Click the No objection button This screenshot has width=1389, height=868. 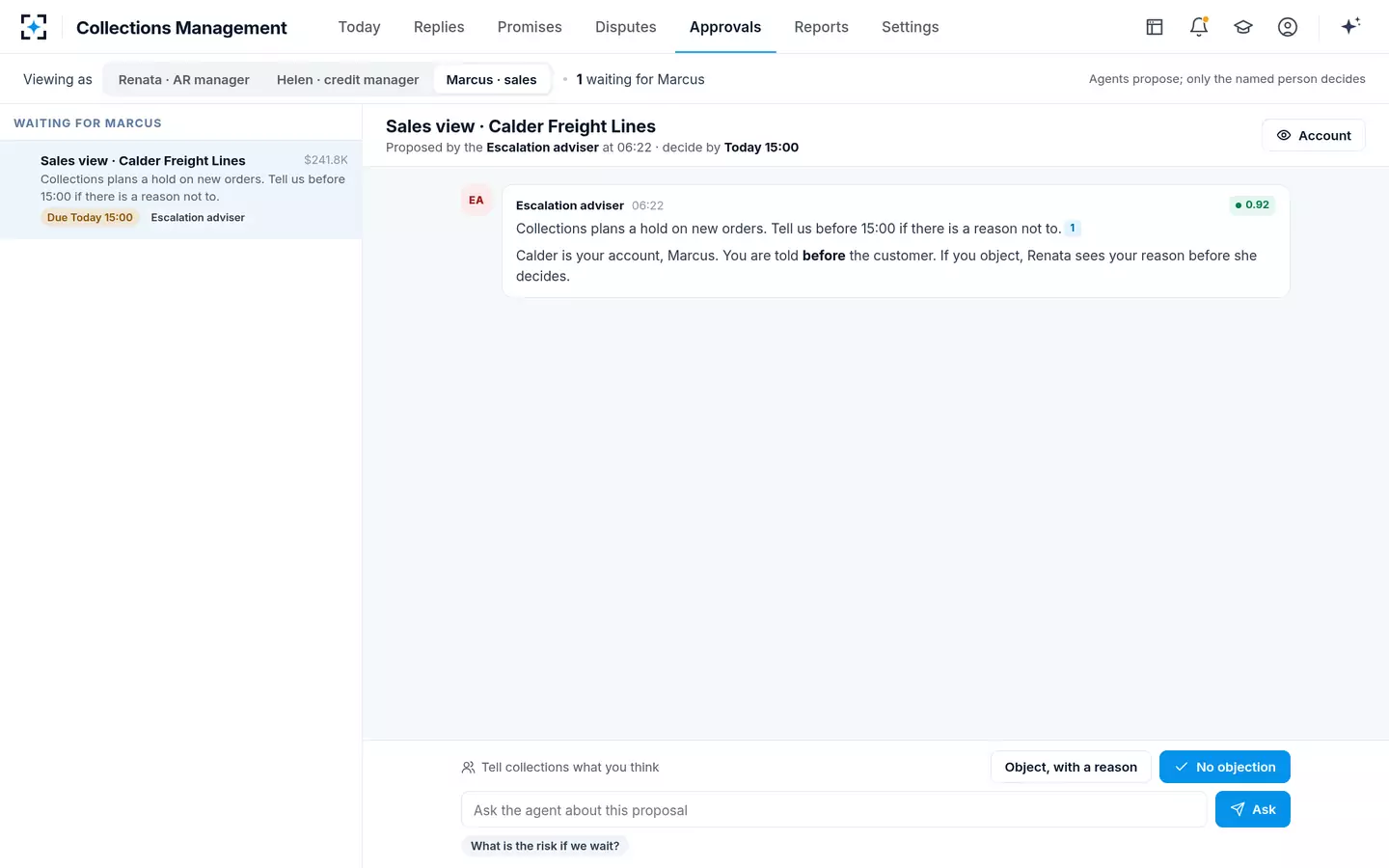pos(1225,768)
